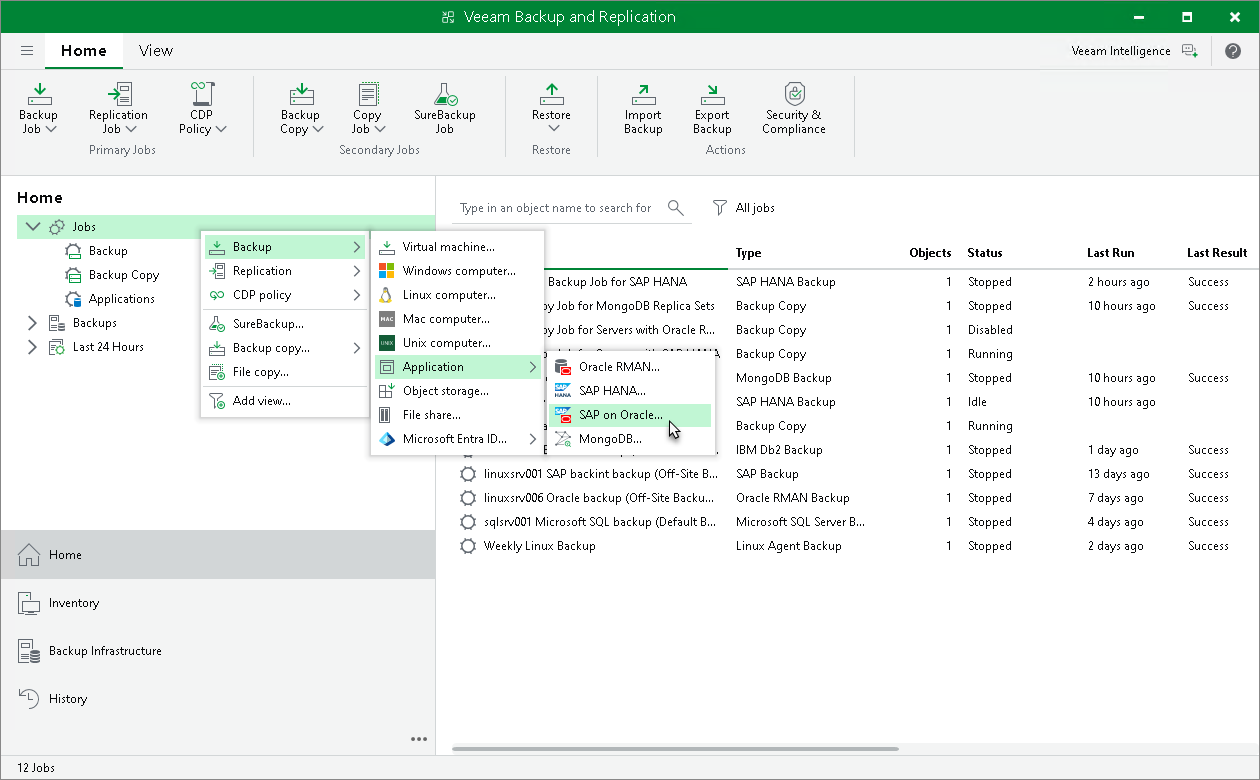The width and height of the screenshot is (1260, 780).
Task: Open the Backup context submenu
Action: [285, 247]
